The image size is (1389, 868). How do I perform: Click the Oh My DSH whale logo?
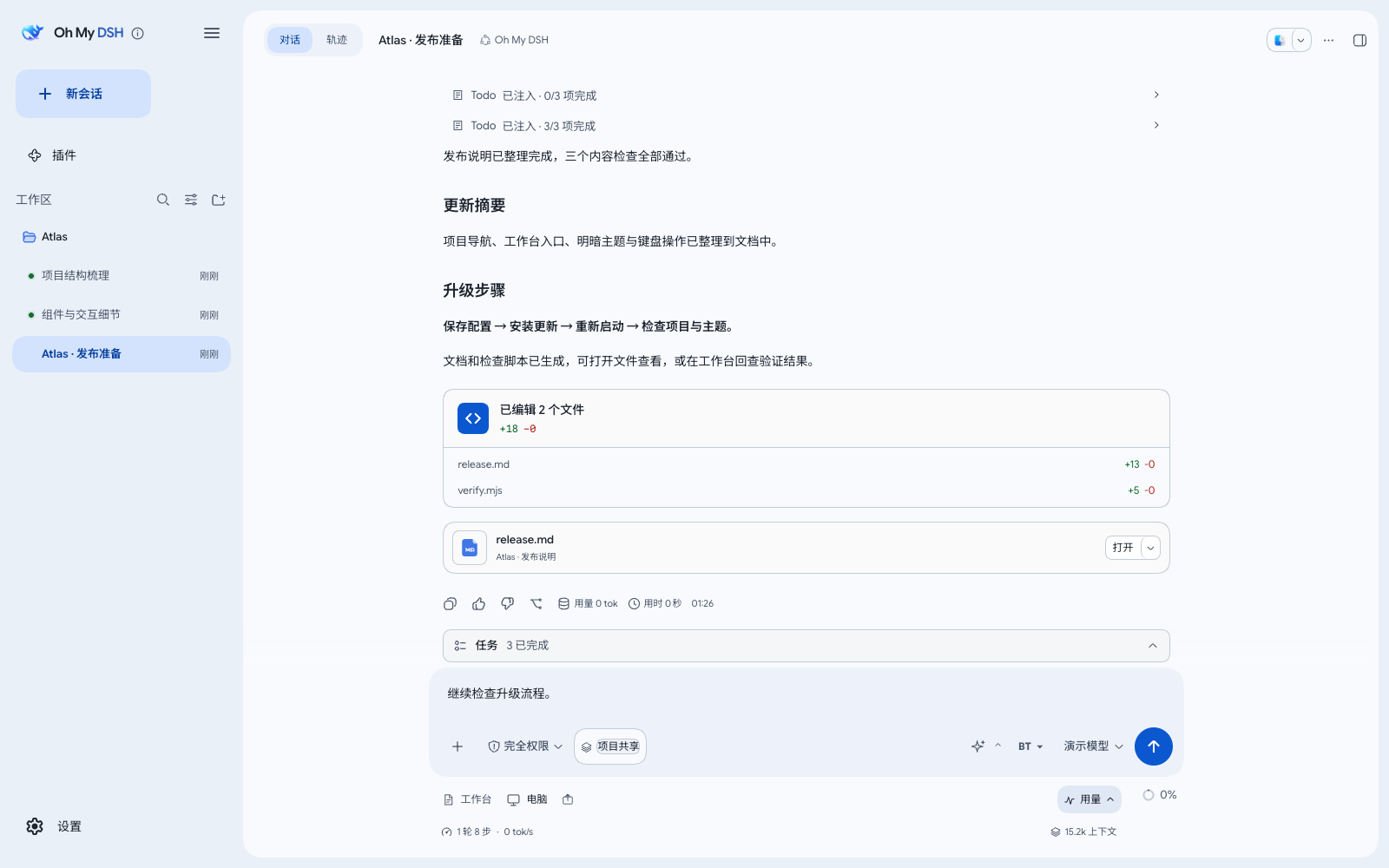click(x=32, y=33)
